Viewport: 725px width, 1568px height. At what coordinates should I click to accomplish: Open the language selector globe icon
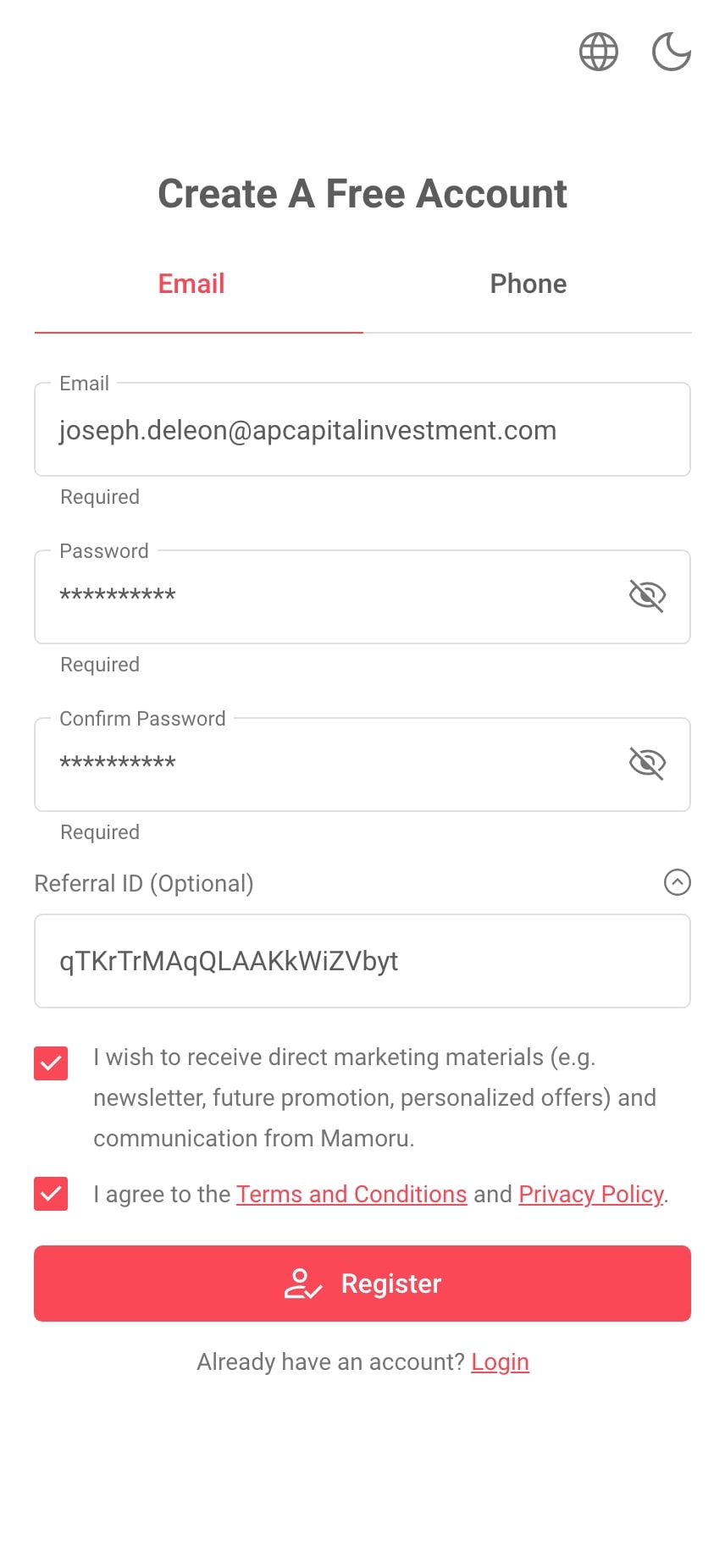598,52
